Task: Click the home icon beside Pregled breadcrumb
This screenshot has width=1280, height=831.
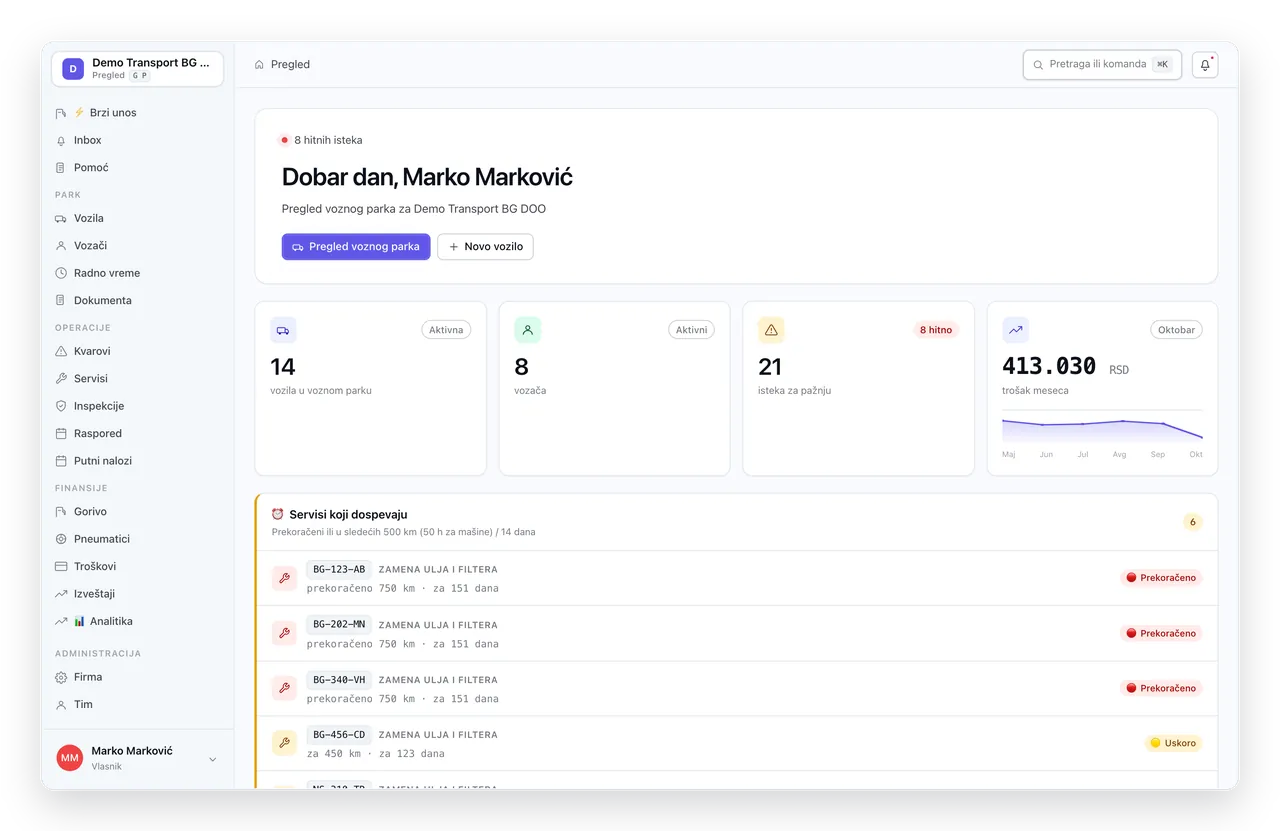Action: click(260, 64)
